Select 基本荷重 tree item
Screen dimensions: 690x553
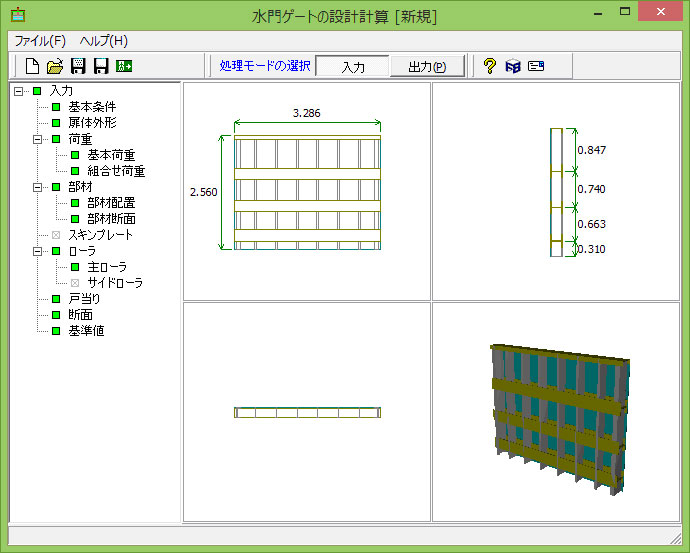pyautogui.click(x=111, y=155)
